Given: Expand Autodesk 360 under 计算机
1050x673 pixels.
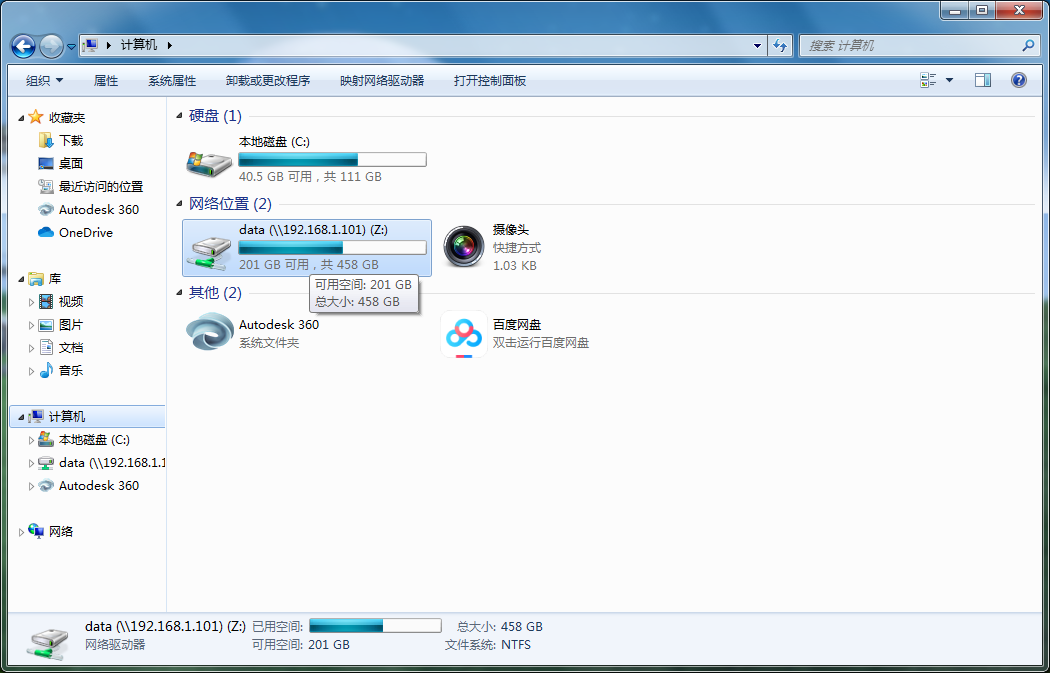Looking at the screenshot, I should pyautogui.click(x=31, y=486).
